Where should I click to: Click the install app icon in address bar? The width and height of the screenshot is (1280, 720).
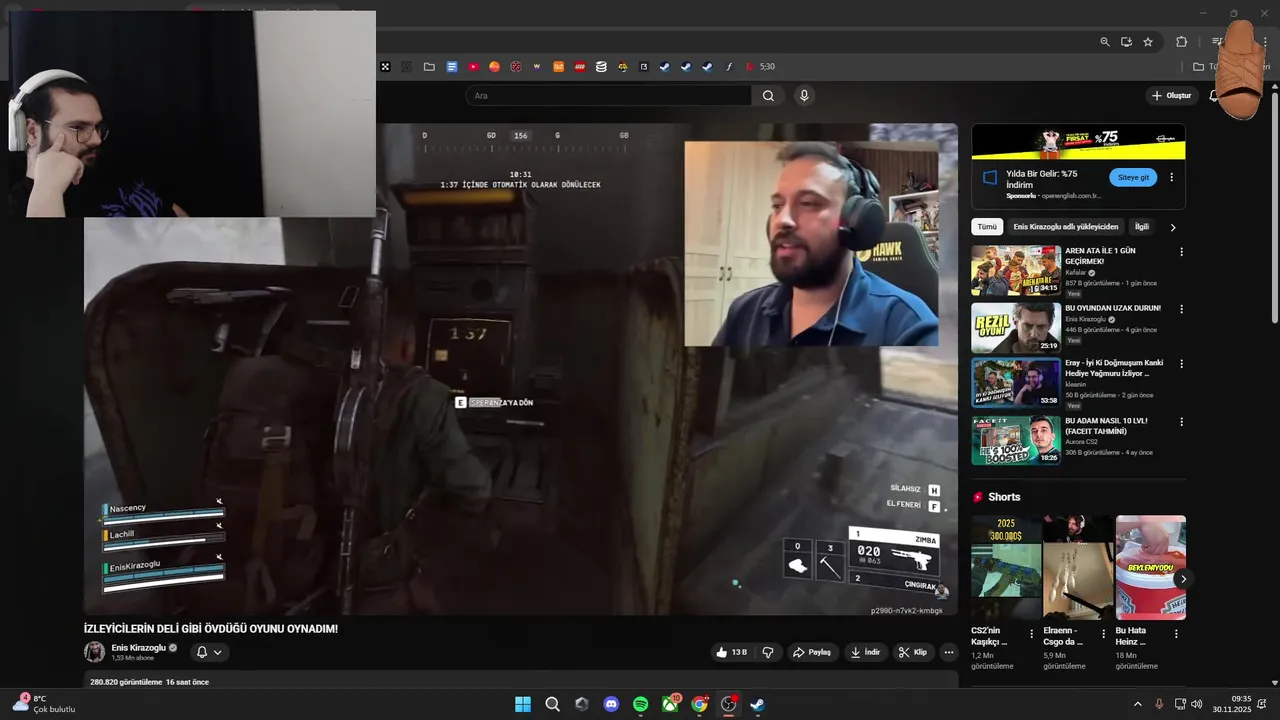pyautogui.click(x=1126, y=42)
